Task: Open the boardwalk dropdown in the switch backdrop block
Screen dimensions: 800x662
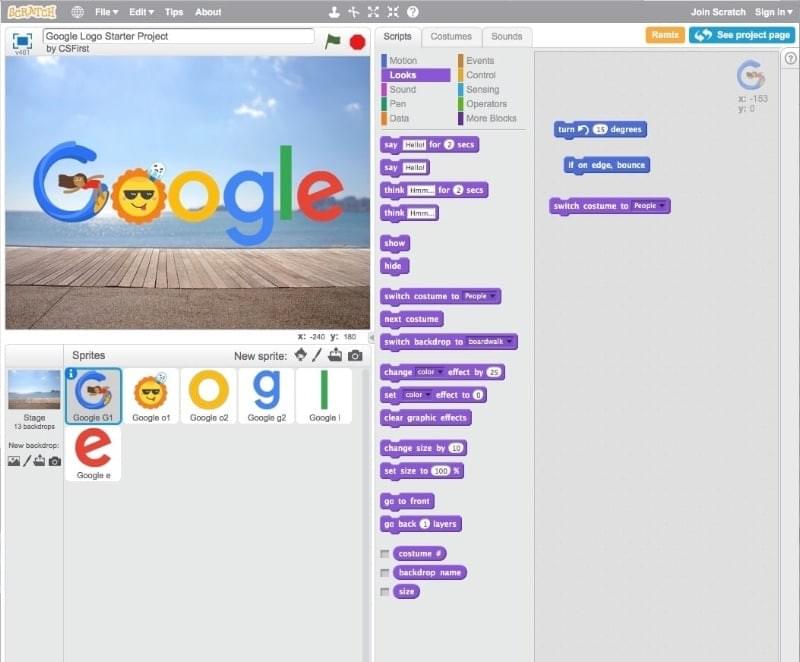Action: coord(490,341)
